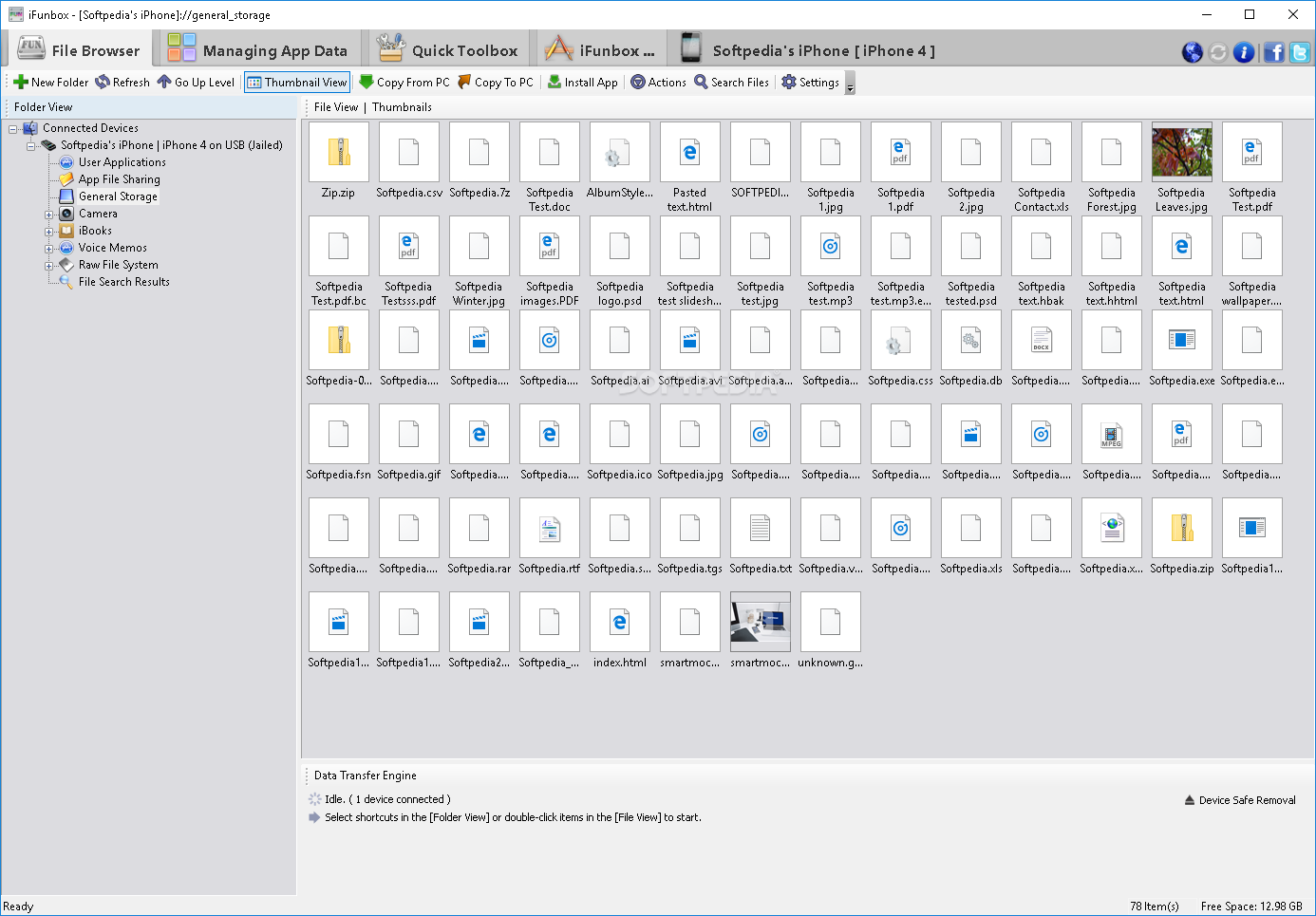The height and width of the screenshot is (916, 1316).
Task: Select Softpedia.rar file icon
Action: point(479,528)
